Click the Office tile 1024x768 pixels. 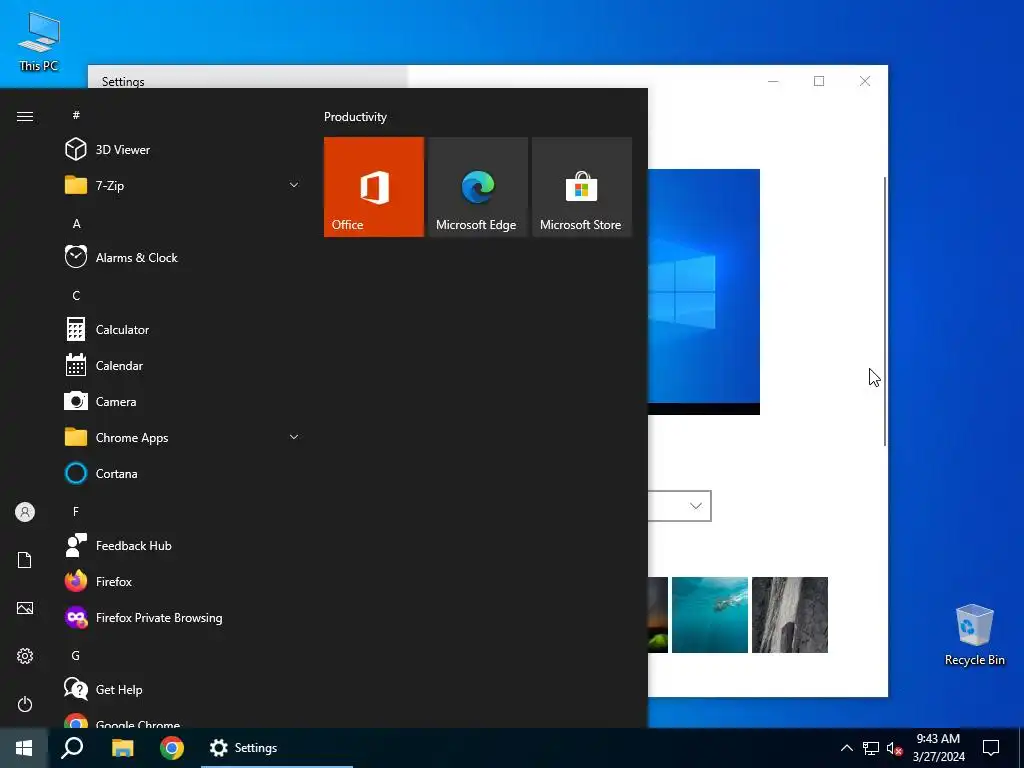coord(374,187)
